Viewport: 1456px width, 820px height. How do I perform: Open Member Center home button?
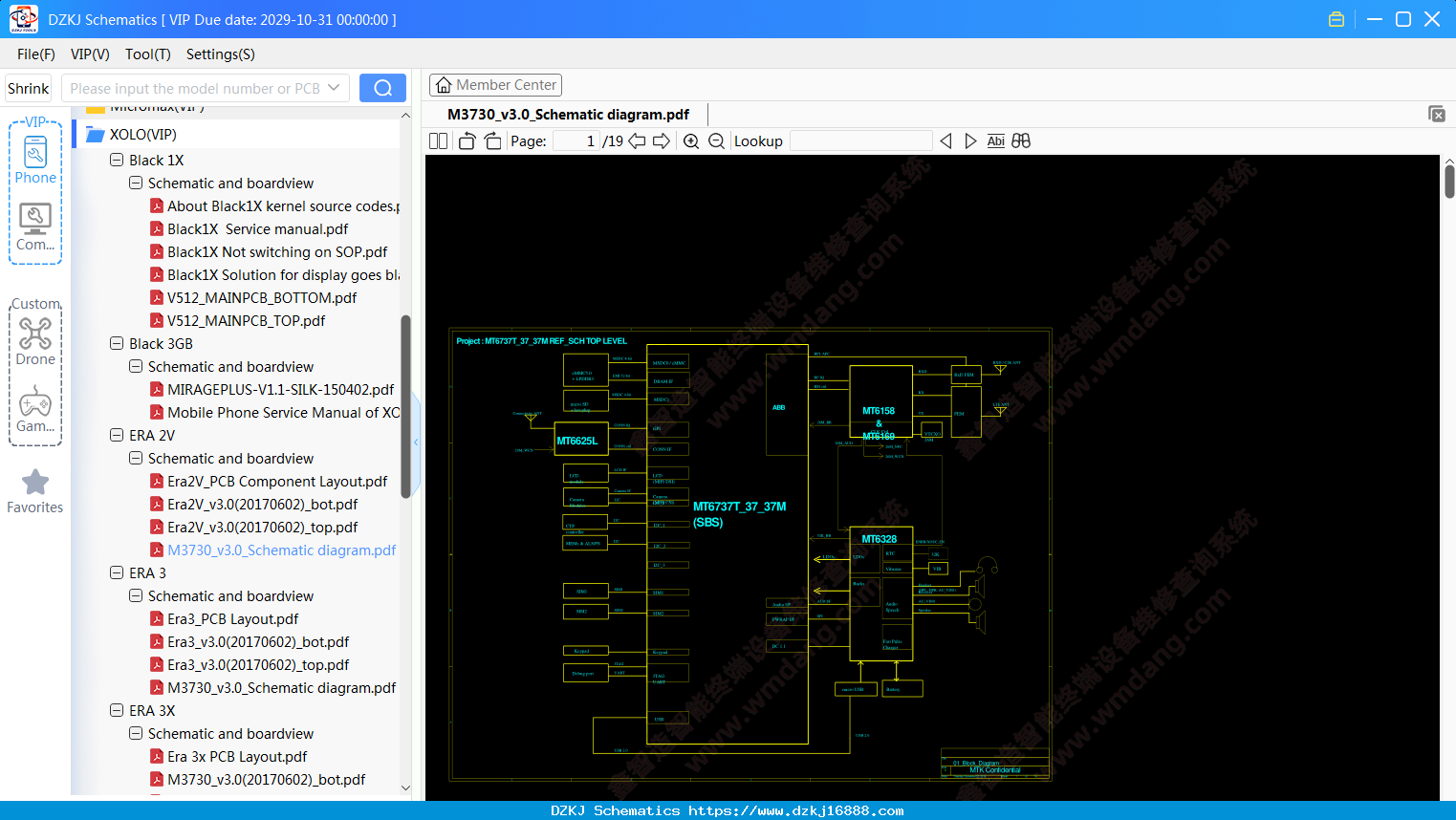pyautogui.click(x=495, y=85)
